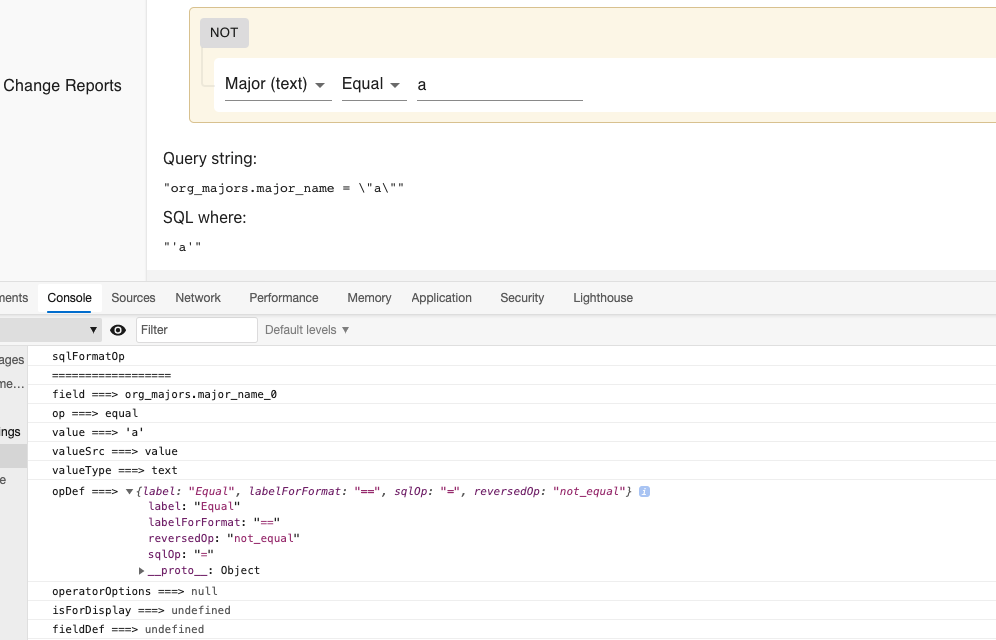The height and width of the screenshot is (640, 996).
Task: Open the Memory panel
Action: 368,297
